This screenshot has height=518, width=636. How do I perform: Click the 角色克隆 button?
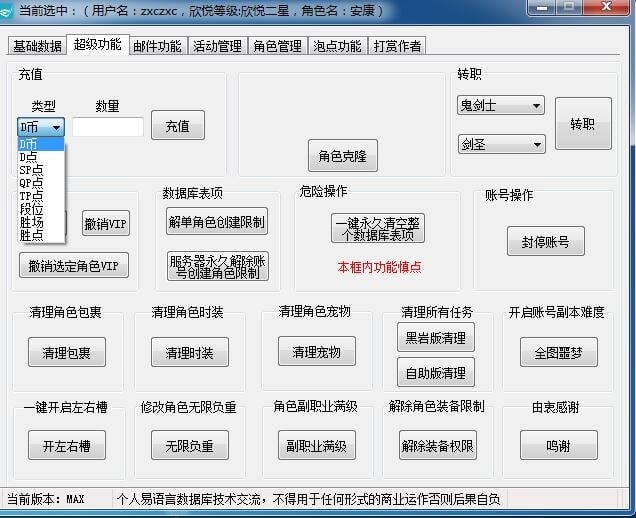pyautogui.click(x=342, y=156)
